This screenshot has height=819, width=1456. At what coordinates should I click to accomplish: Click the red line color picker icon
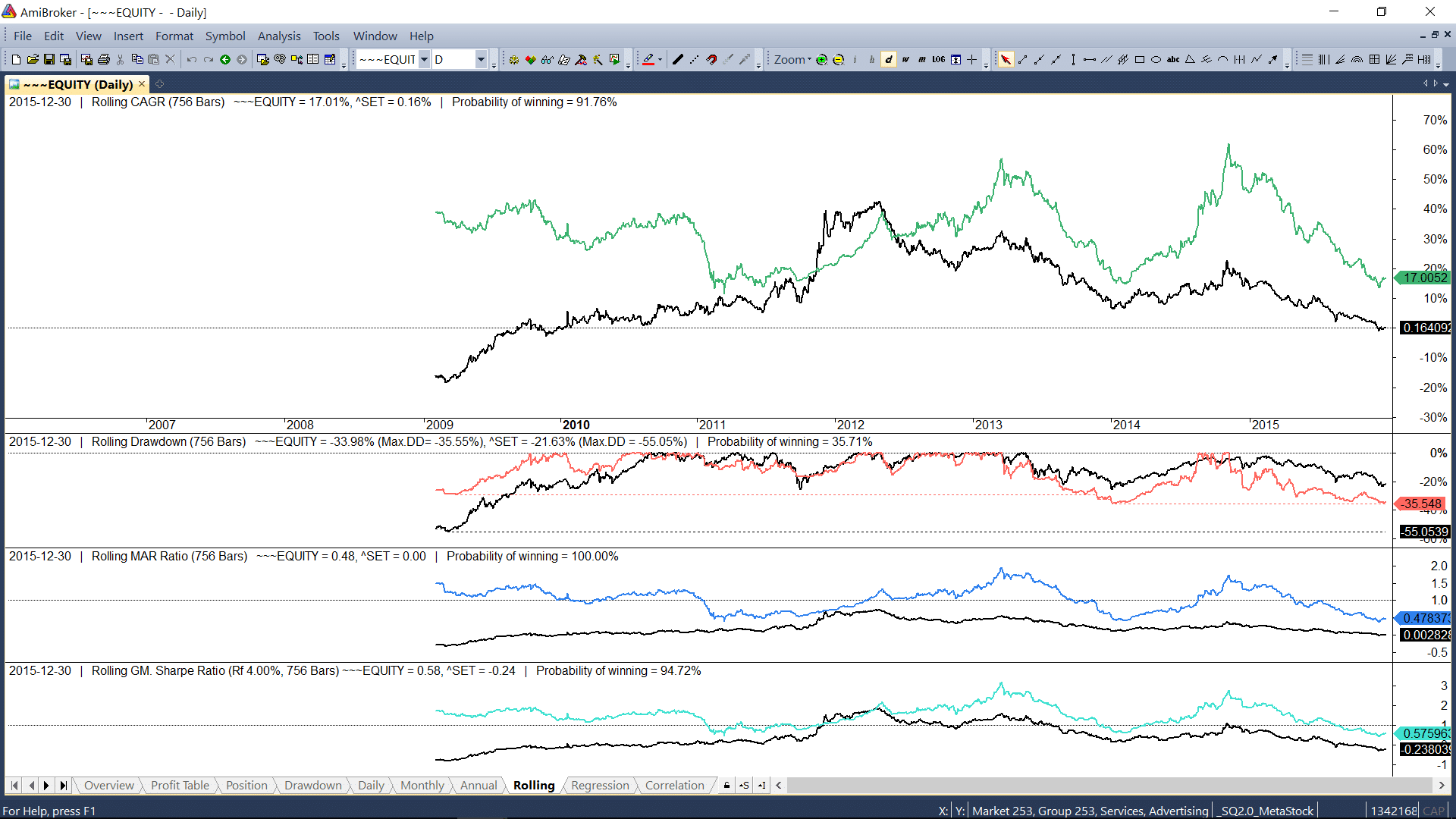pyautogui.click(x=648, y=60)
